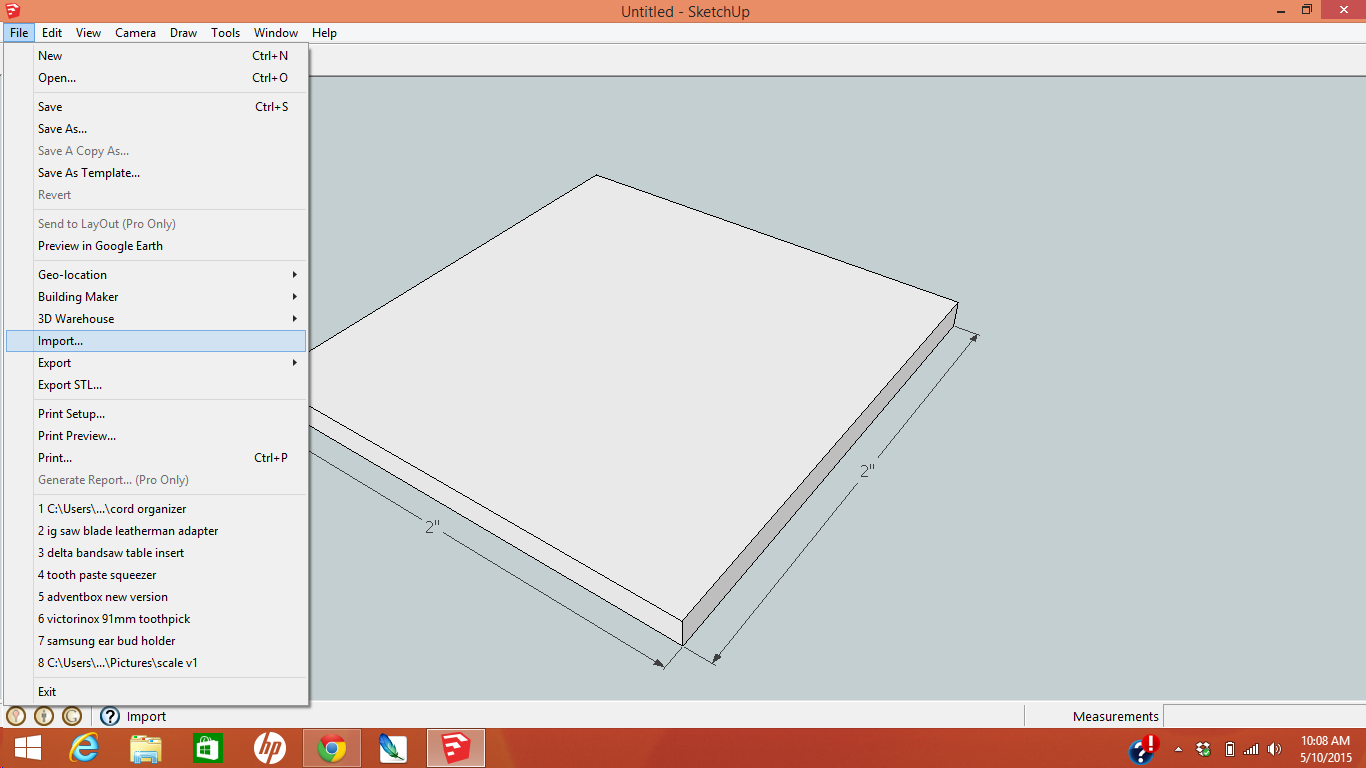Select Export STL from the File menu
The width and height of the screenshot is (1366, 768).
[x=69, y=384]
